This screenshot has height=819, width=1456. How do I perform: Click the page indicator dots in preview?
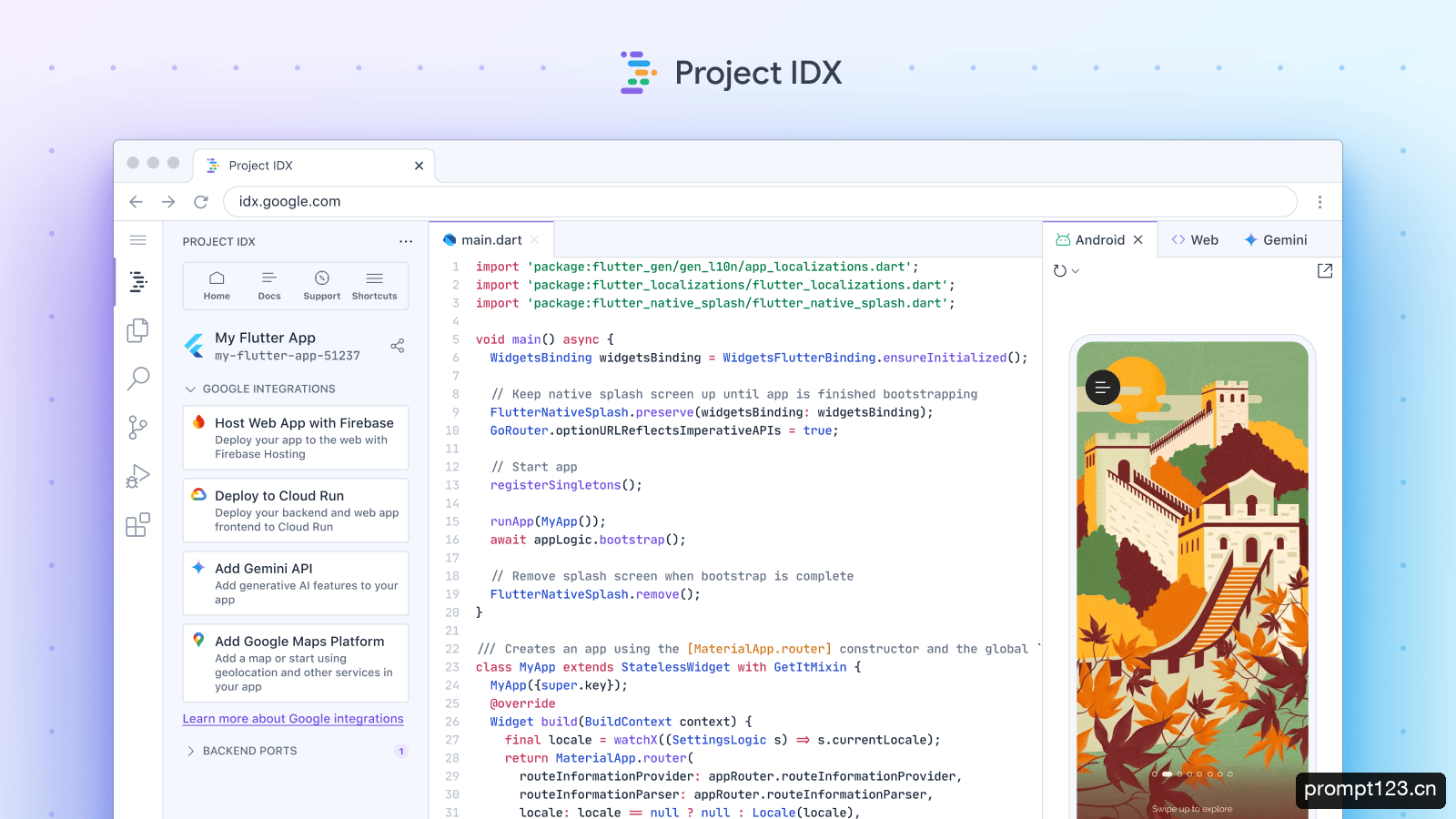coord(1192,774)
